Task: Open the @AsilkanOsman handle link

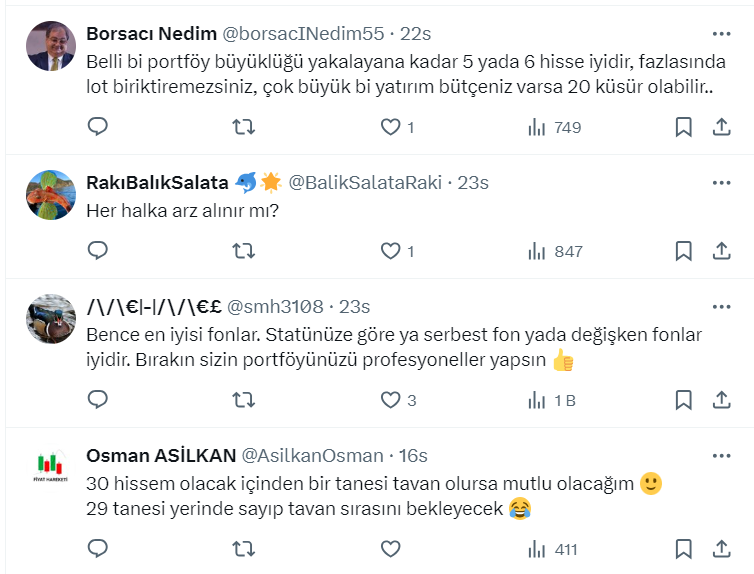Action: click(313, 455)
